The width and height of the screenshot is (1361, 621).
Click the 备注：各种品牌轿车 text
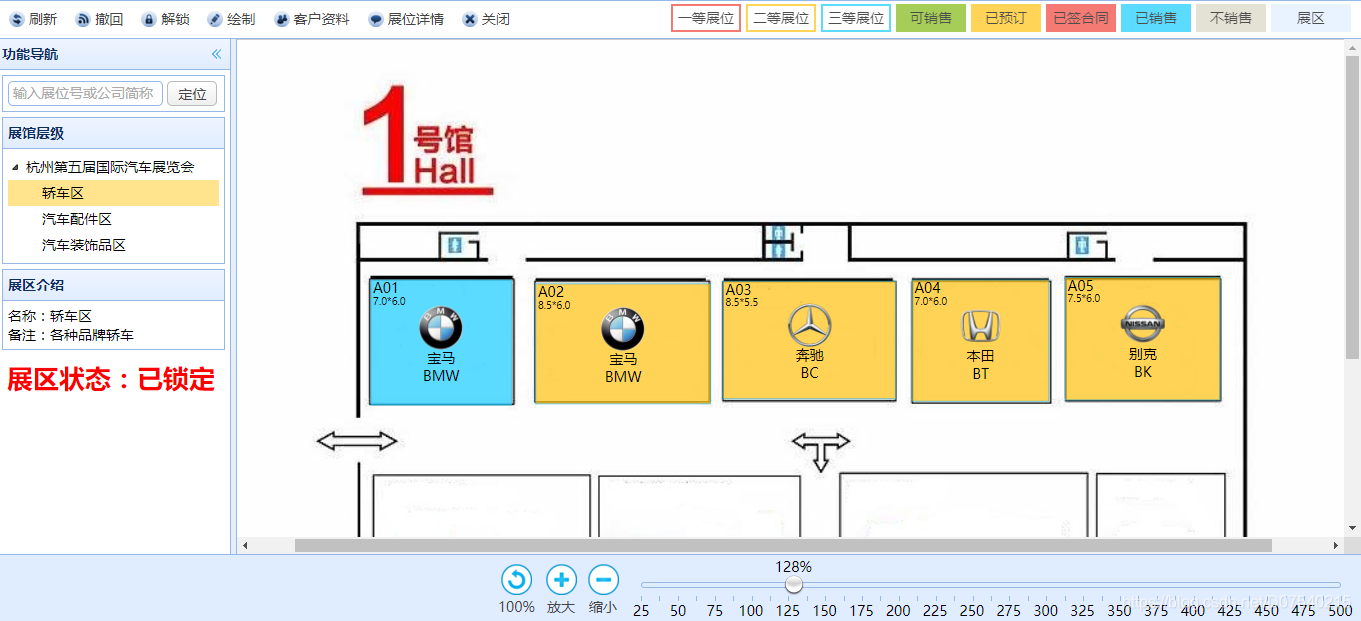pyautogui.click(x=71, y=335)
